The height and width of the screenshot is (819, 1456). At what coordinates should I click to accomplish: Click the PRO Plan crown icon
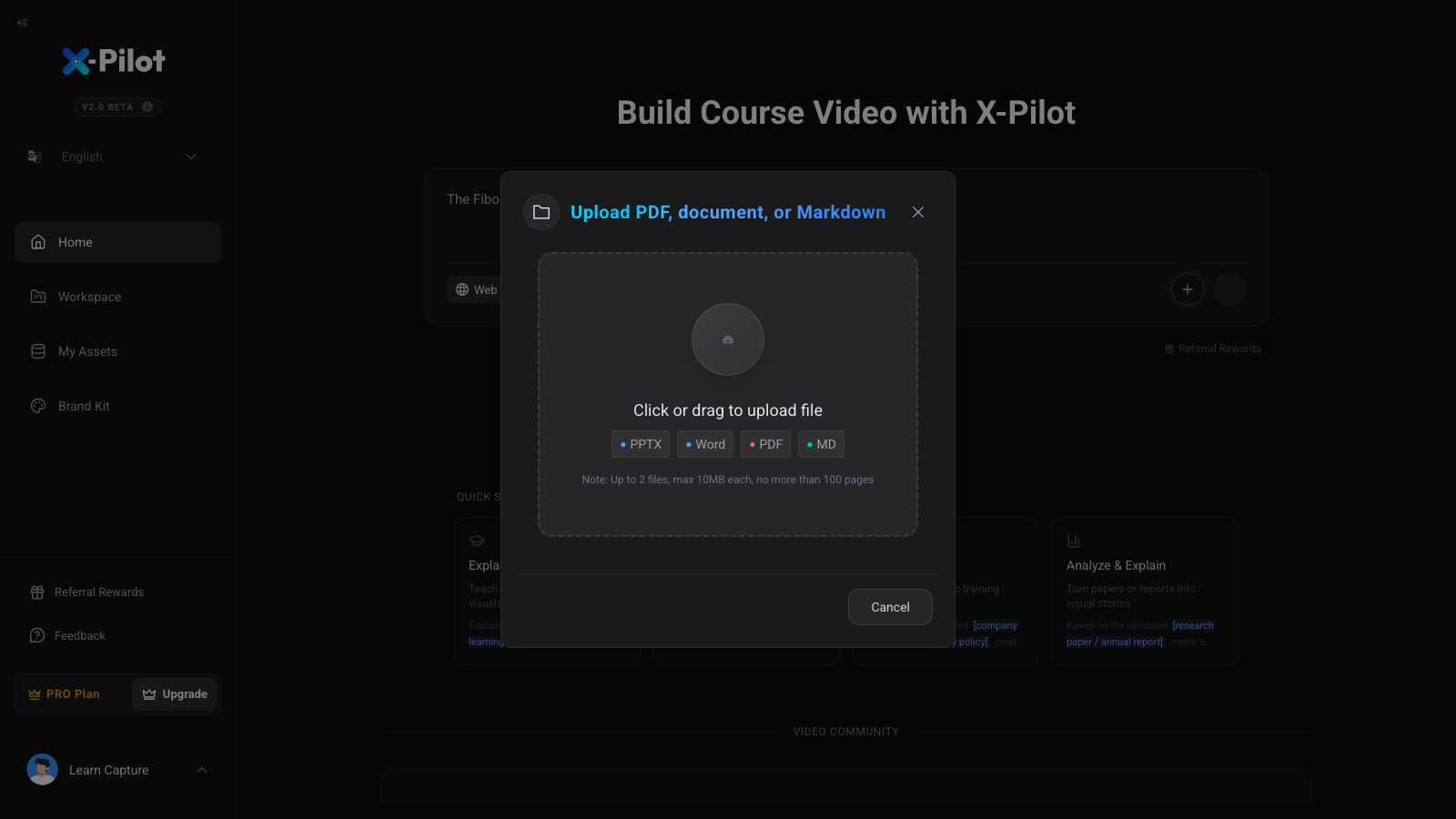click(35, 694)
